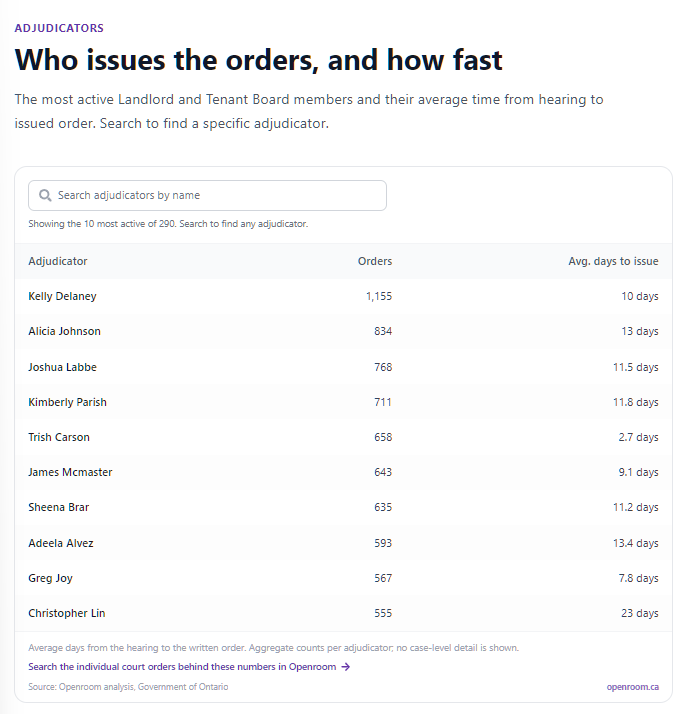Click the ADJUDICATORS section label

(x=59, y=28)
